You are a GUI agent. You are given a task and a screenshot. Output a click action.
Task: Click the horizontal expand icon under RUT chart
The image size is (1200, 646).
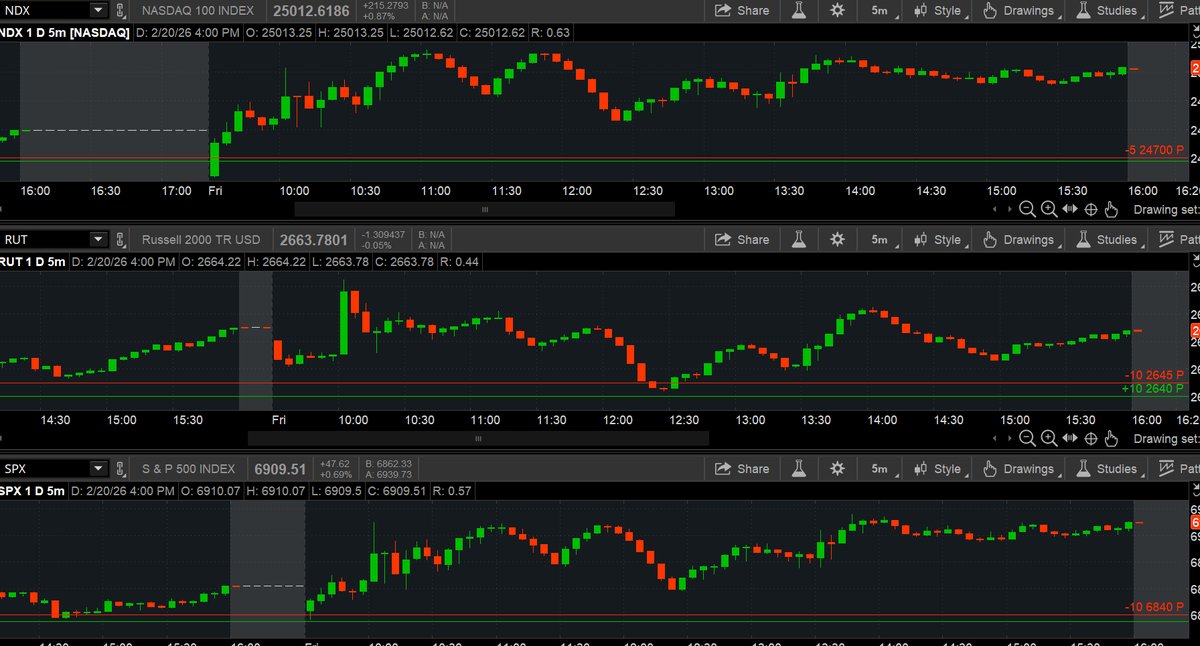click(1070, 438)
